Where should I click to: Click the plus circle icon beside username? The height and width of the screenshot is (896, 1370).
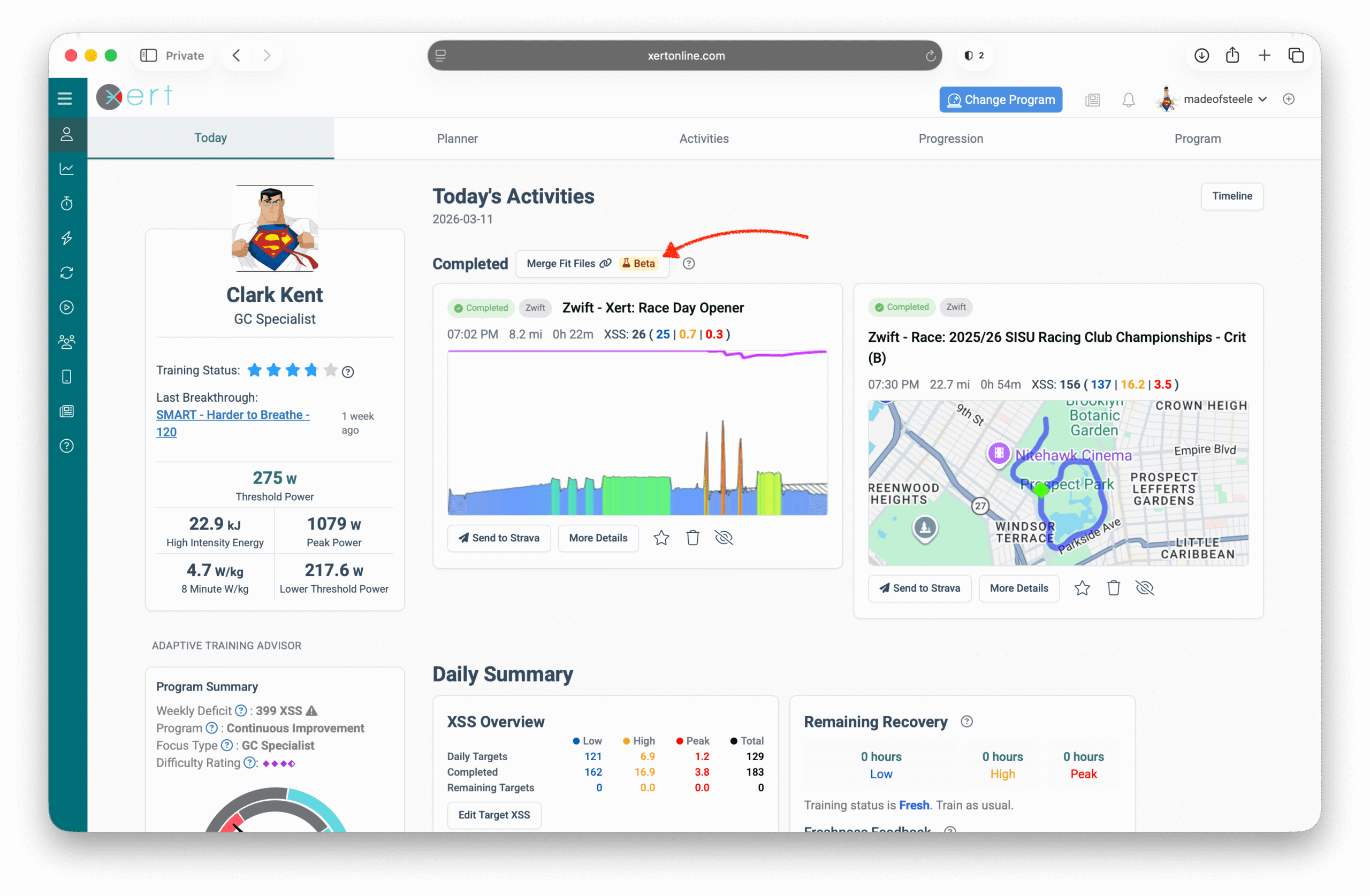[1289, 99]
